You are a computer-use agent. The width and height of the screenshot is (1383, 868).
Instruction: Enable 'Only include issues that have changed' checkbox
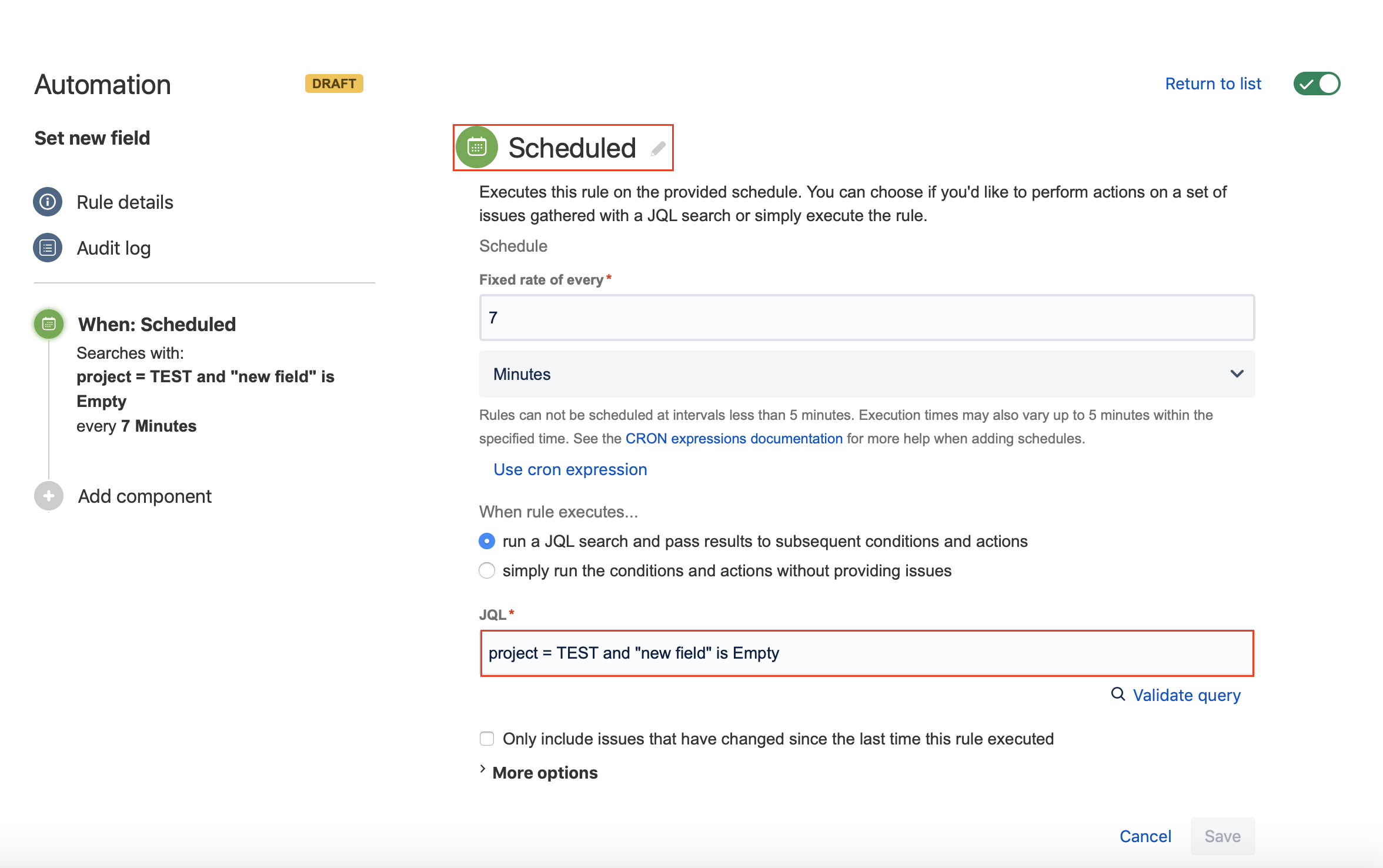pos(486,739)
